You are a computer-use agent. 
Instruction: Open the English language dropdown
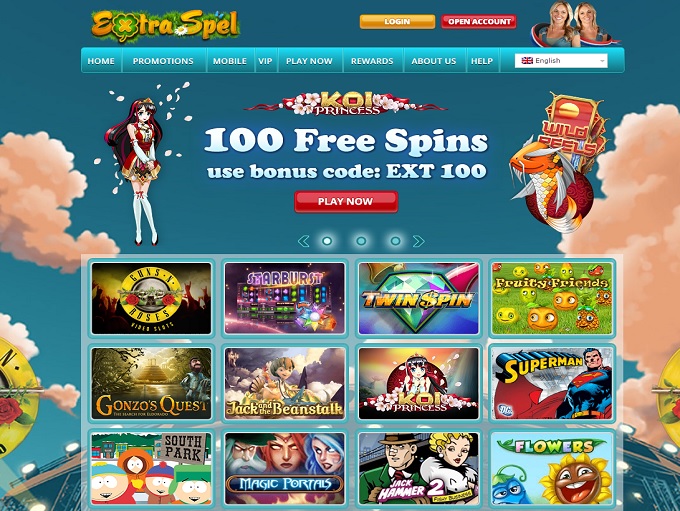[561, 61]
